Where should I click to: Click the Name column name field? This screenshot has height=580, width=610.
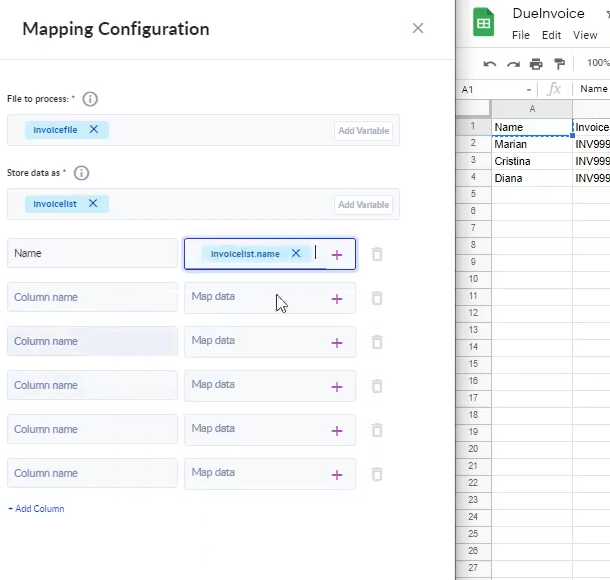pos(92,253)
